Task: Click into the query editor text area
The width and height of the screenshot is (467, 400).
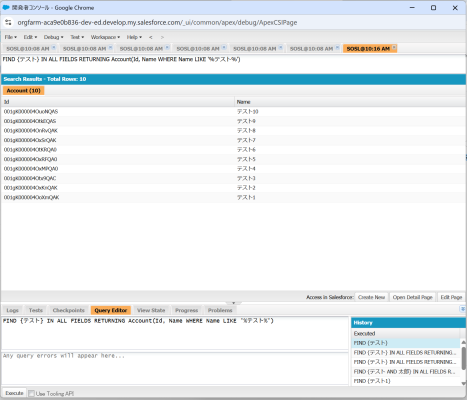Action: pos(175,333)
